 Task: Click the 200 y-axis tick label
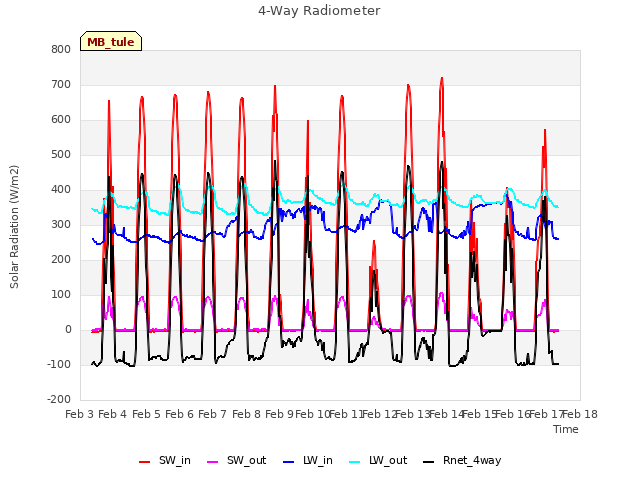61,260
